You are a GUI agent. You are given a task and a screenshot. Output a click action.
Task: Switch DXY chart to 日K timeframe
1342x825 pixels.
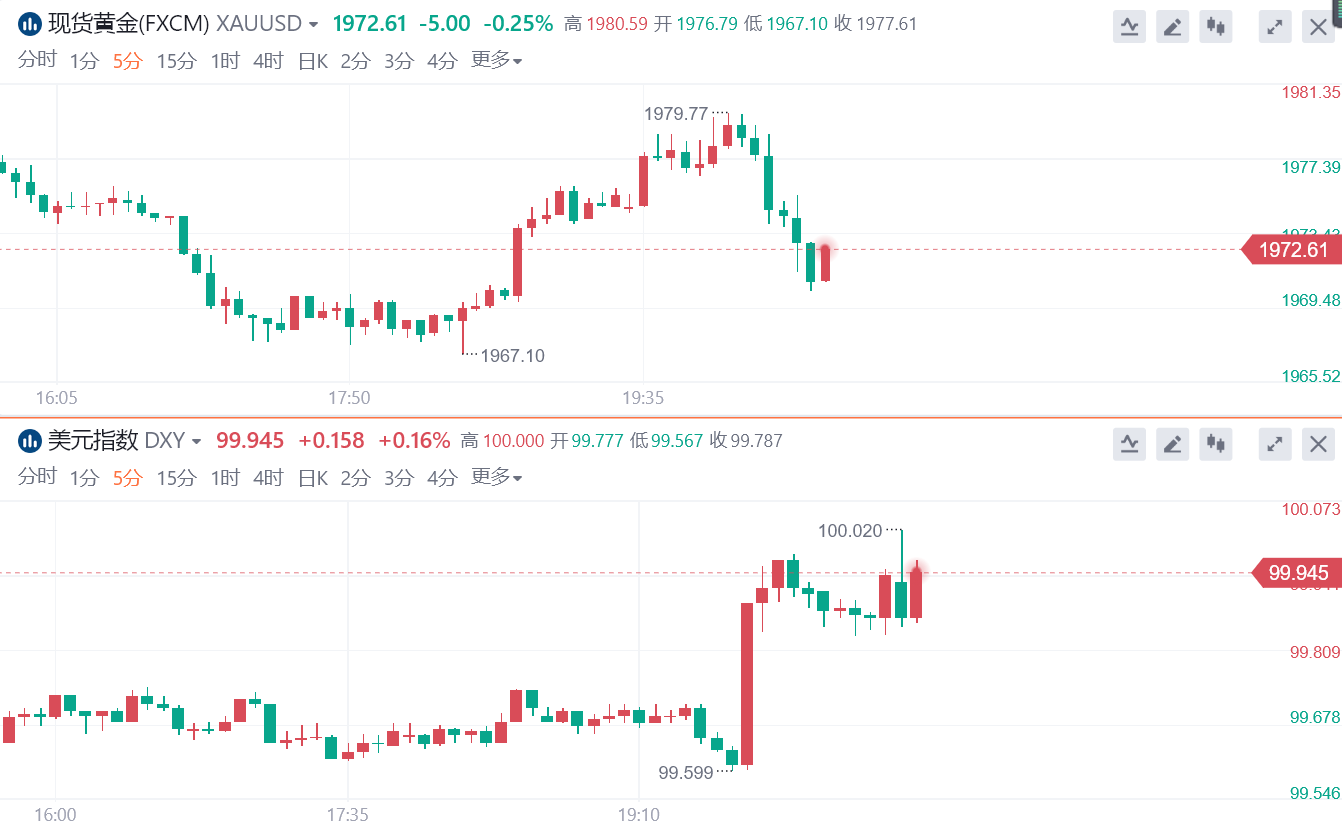[x=313, y=478]
